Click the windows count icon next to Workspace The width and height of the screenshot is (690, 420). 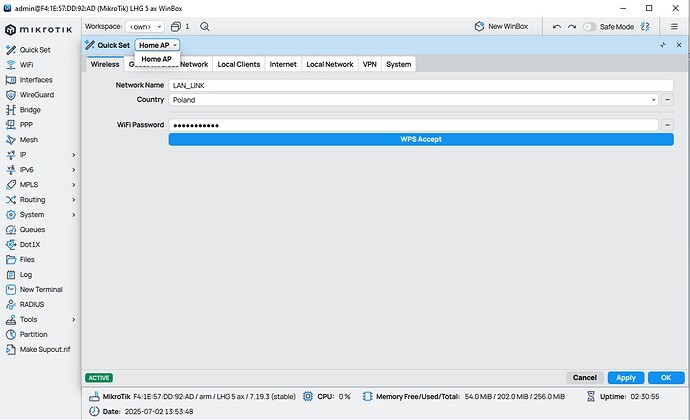(x=176, y=26)
